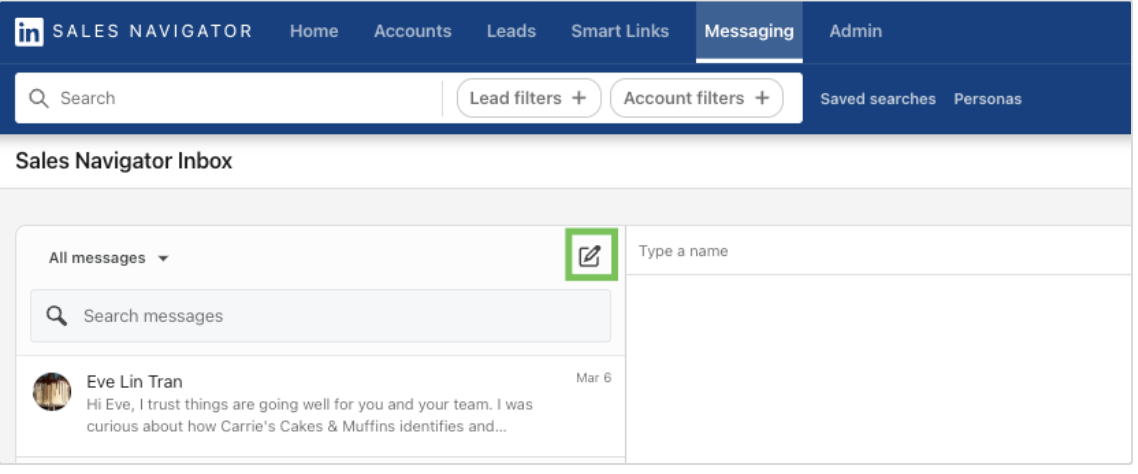This screenshot has width=1138, height=474.
Task: Open the Home tab
Action: click(x=314, y=31)
